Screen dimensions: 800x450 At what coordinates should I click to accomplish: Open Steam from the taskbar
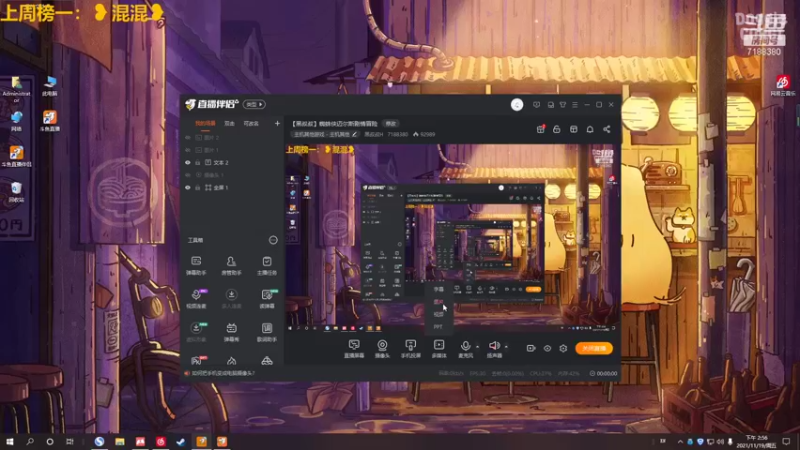tap(181, 441)
